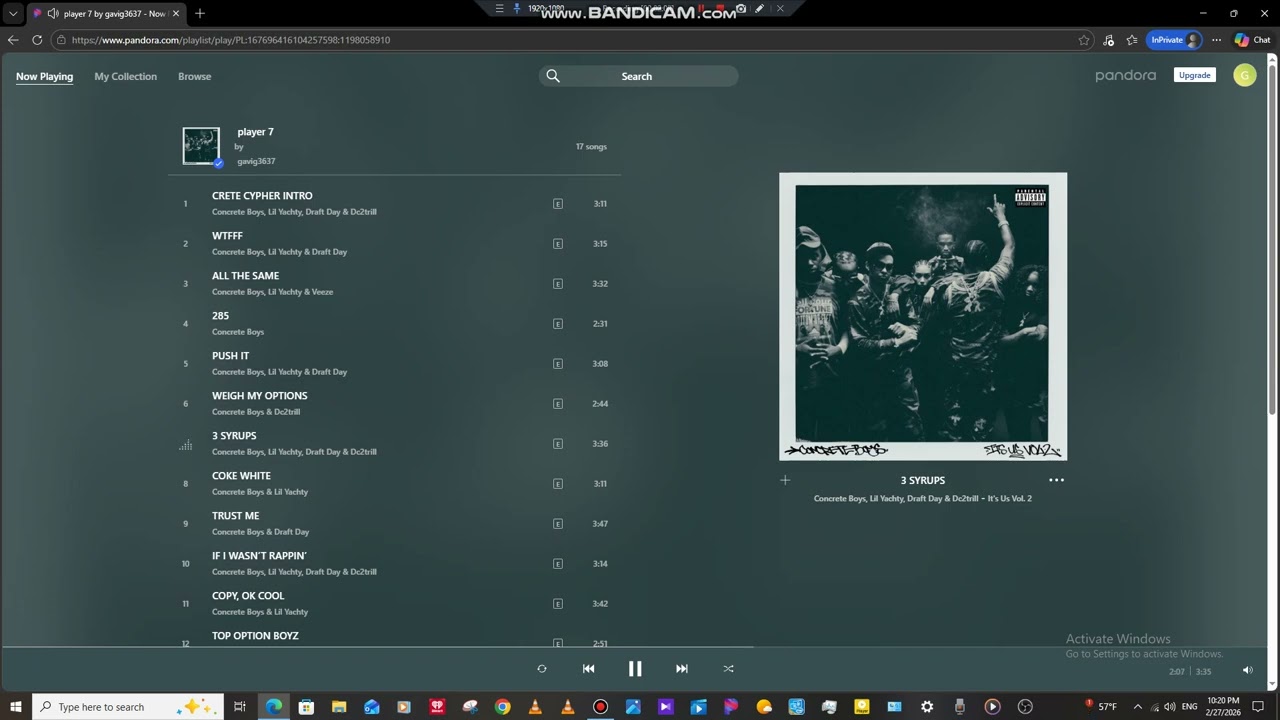The width and height of the screenshot is (1280, 720).
Task: Open the InPrivate profile button
Action: point(1174,40)
